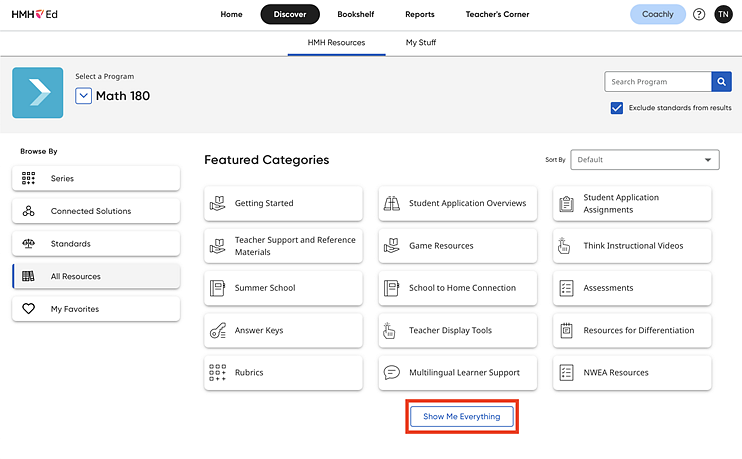The width and height of the screenshot is (742, 459).
Task: Open the TN user profile avatar
Action: coord(723,14)
